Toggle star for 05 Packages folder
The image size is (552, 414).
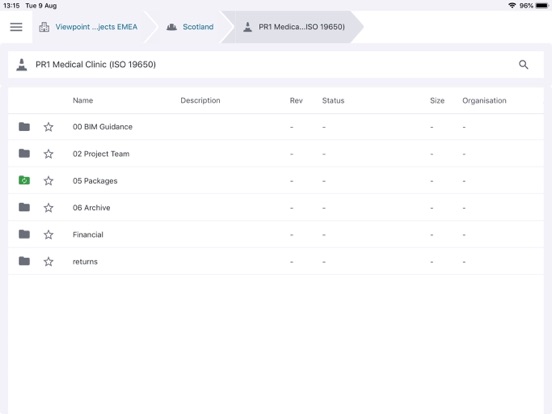click(x=49, y=181)
